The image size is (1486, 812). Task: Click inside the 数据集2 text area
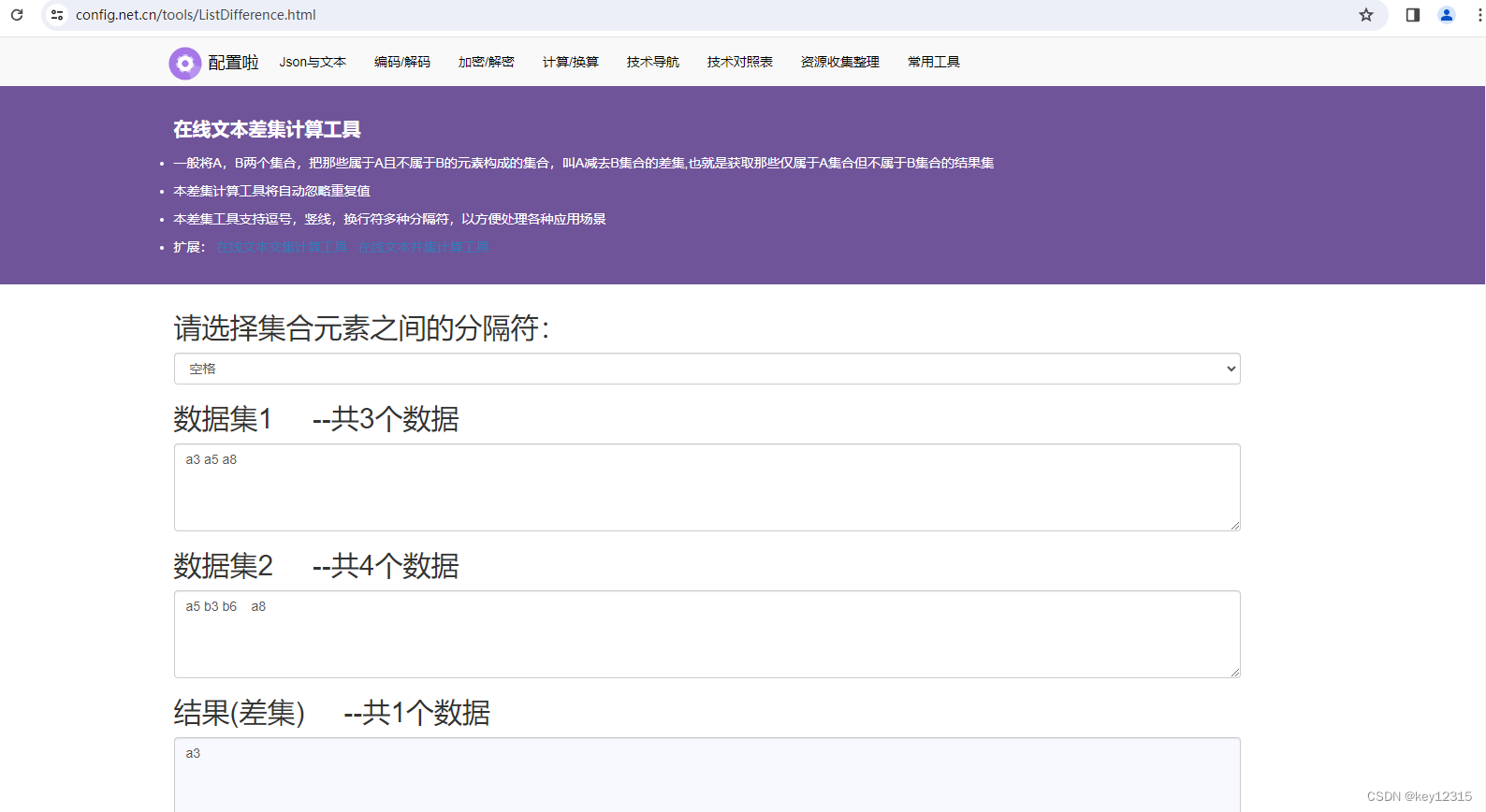(707, 634)
